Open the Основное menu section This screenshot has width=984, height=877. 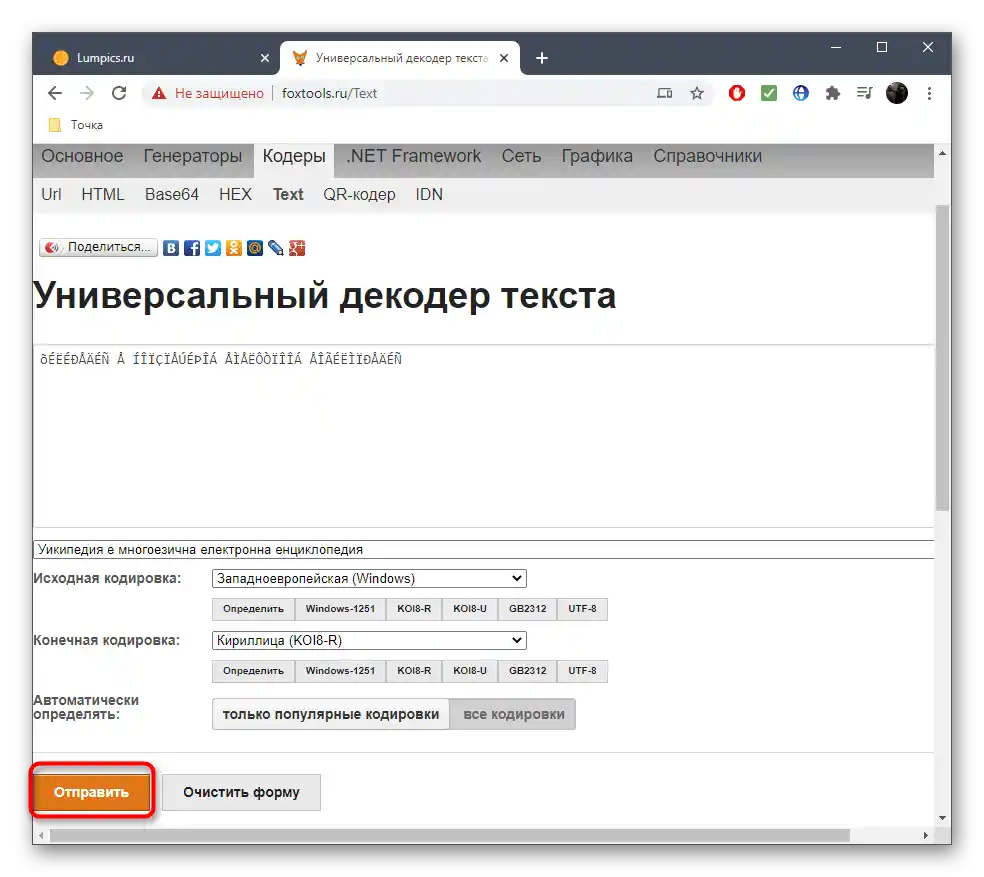click(82, 156)
